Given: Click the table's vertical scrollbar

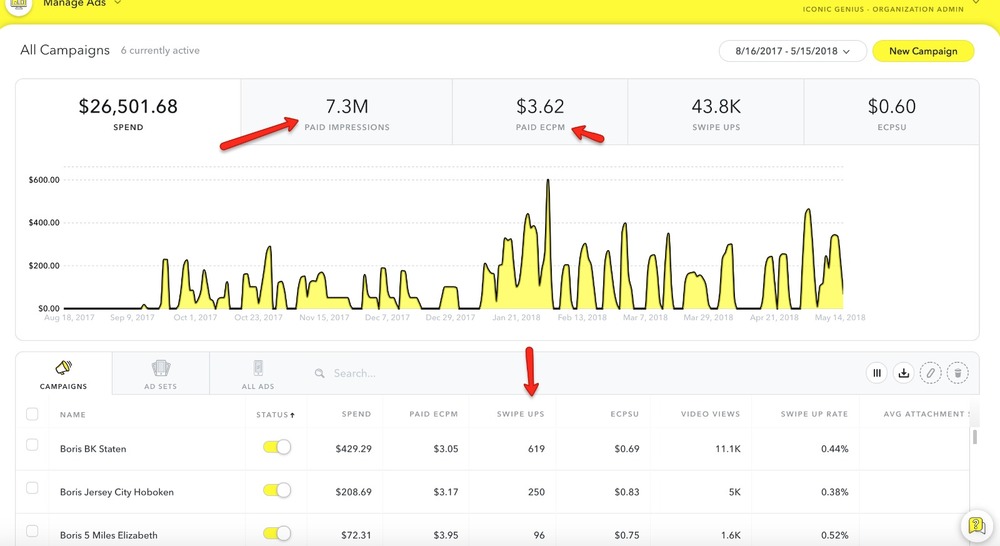Looking at the screenshot, I should pyautogui.click(x=975, y=437).
